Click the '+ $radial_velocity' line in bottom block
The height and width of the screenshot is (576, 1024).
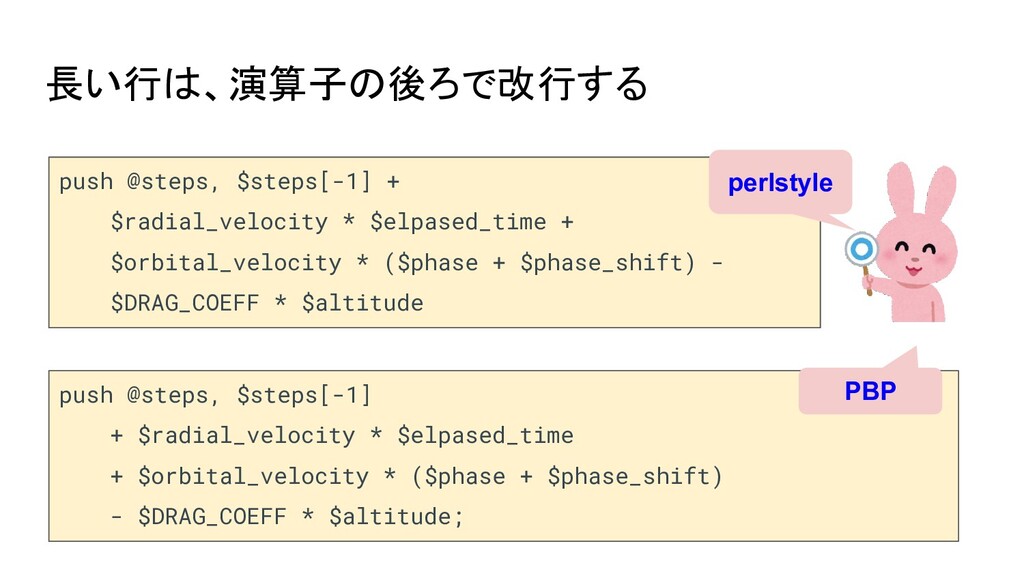(342, 436)
